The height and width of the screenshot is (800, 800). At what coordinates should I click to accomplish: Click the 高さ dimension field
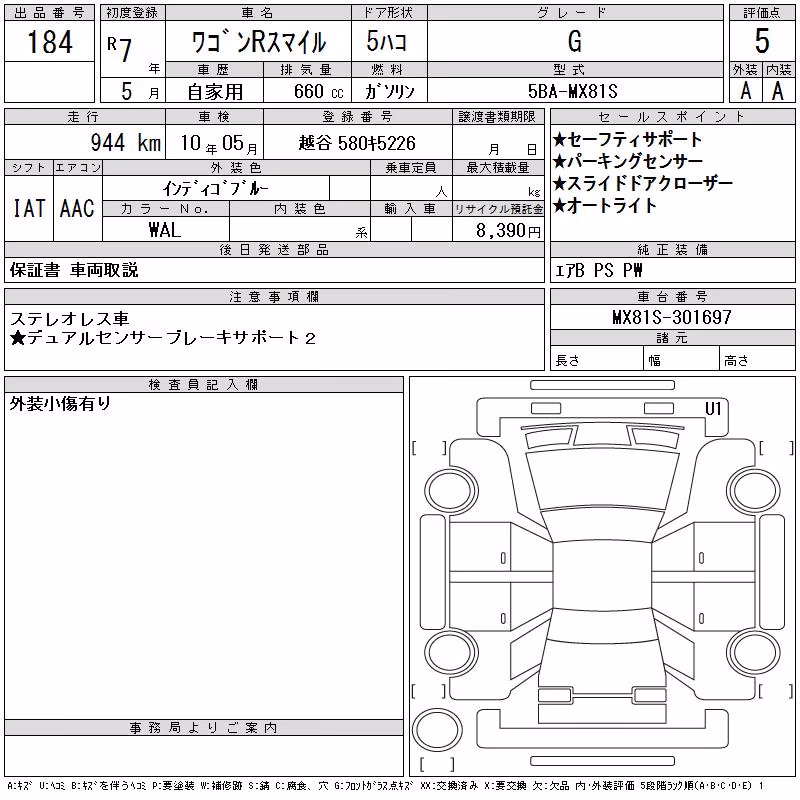[757, 358]
